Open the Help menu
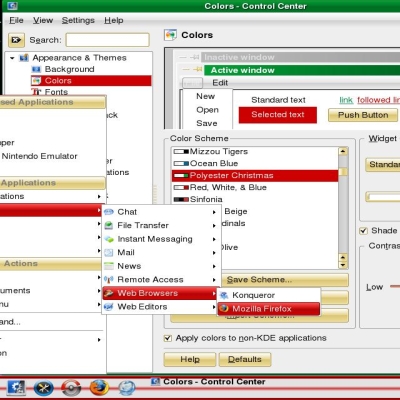This screenshot has width=400, height=400. click(x=114, y=20)
